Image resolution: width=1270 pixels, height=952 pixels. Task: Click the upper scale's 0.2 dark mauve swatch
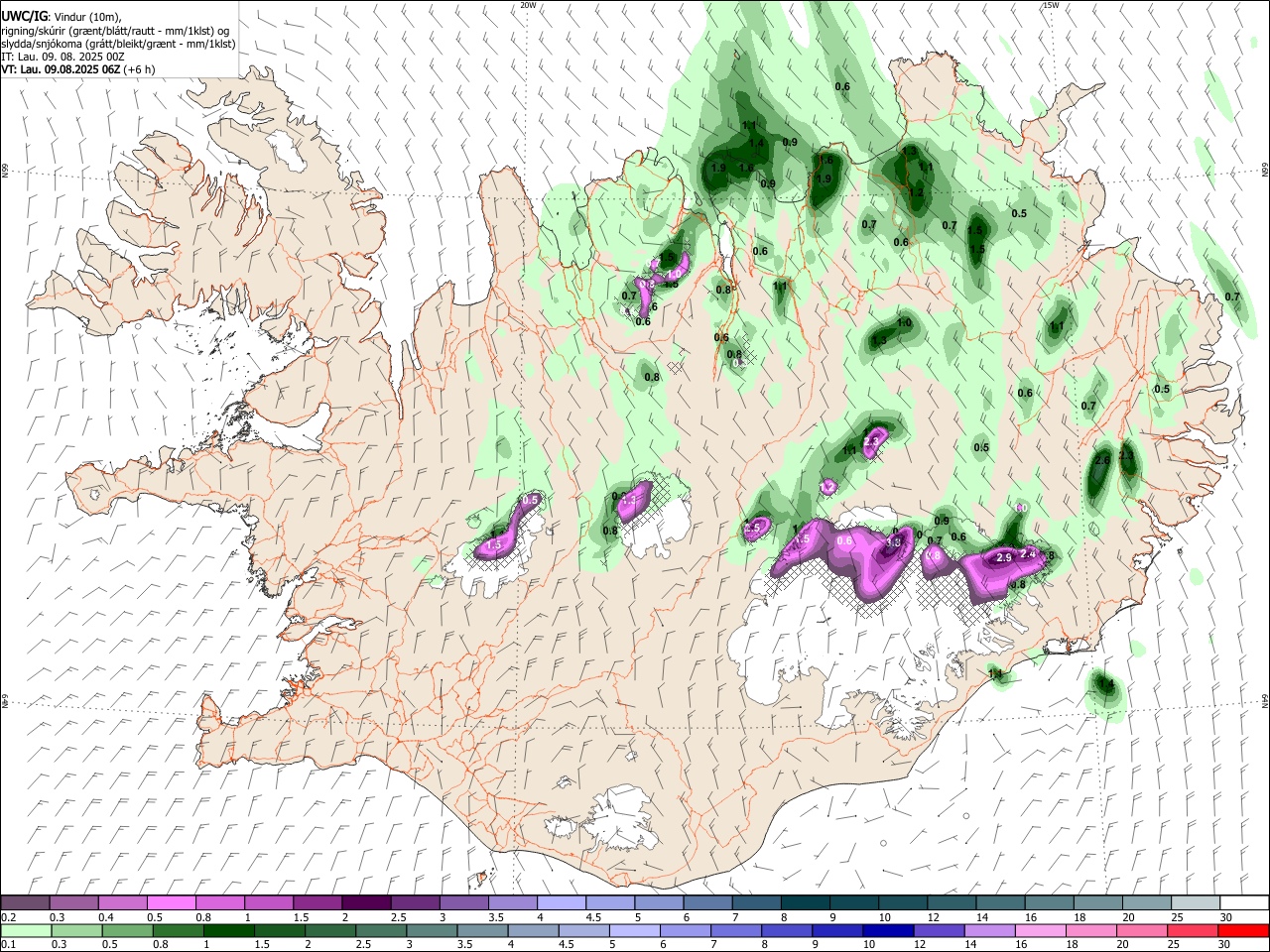(x=26, y=903)
